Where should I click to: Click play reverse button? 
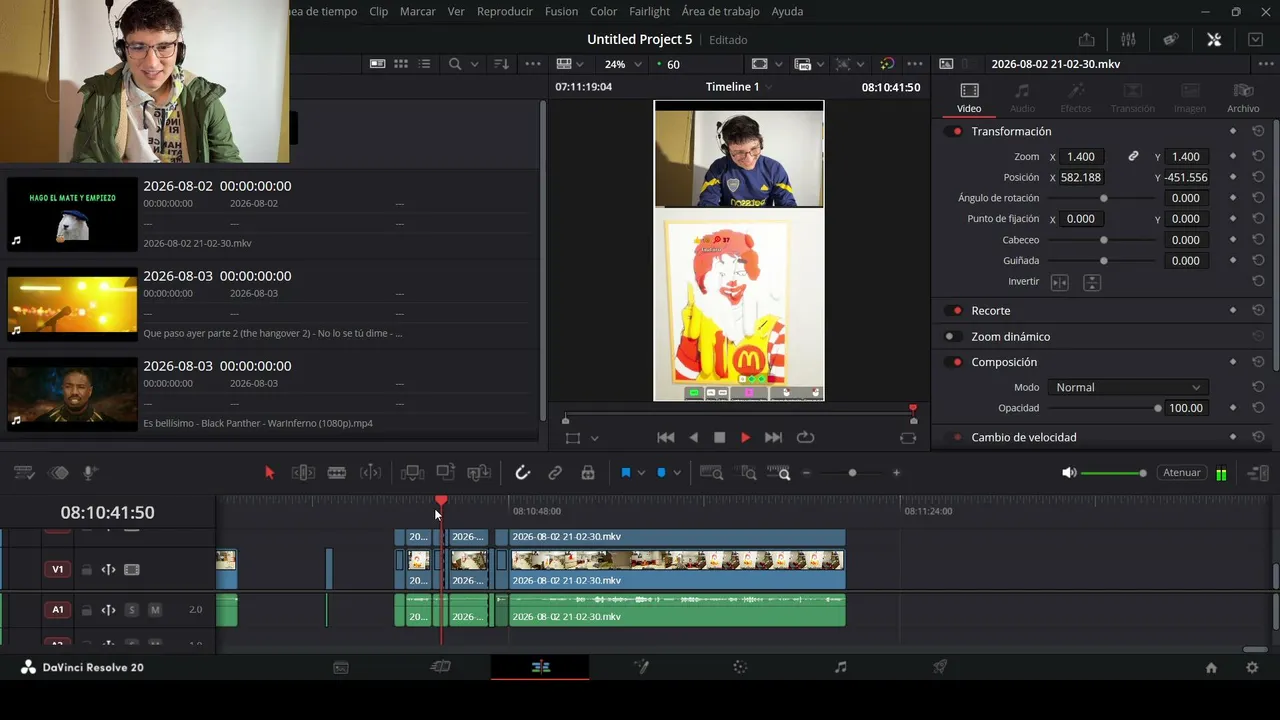tap(694, 438)
